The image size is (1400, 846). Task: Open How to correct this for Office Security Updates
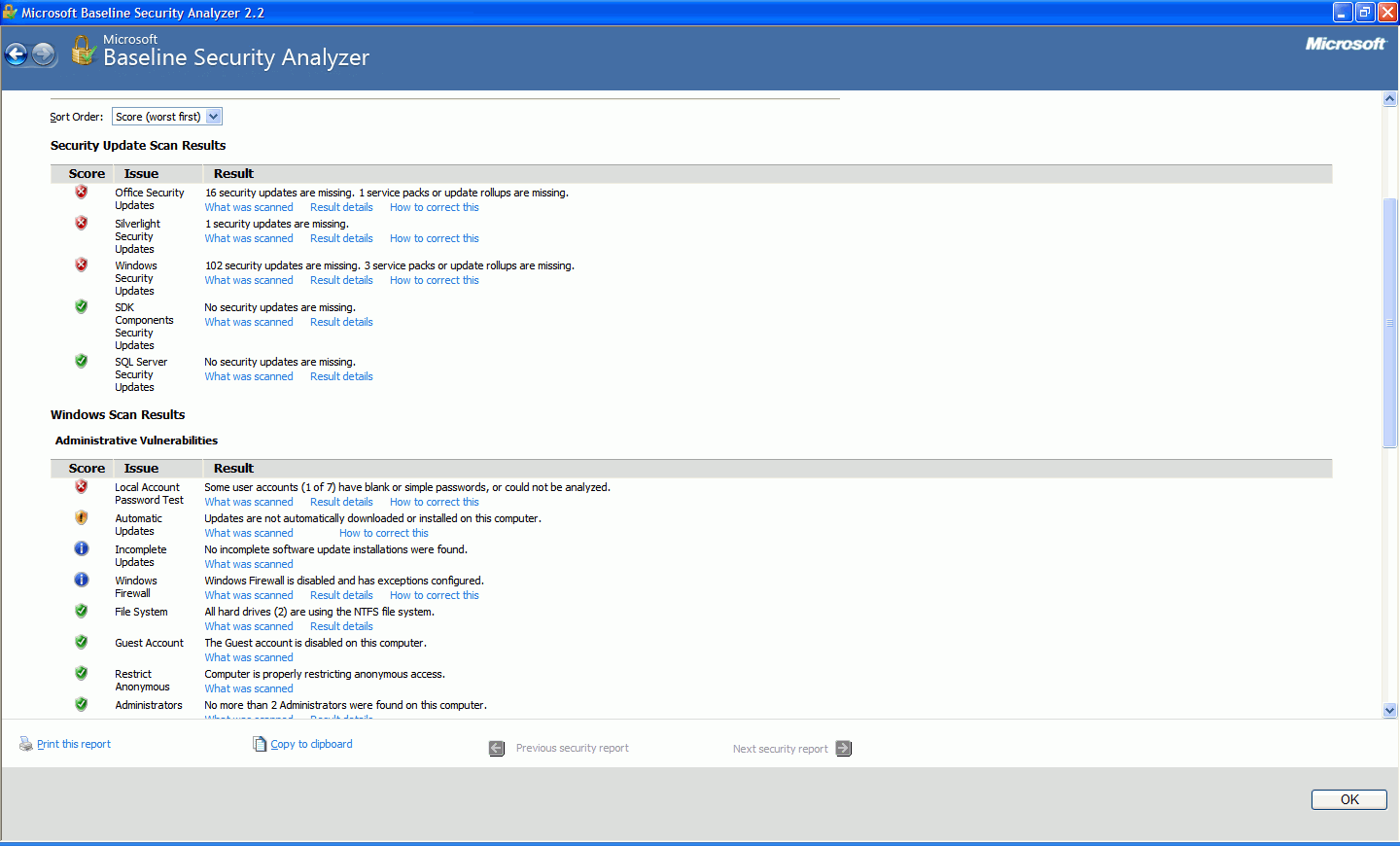435,207
